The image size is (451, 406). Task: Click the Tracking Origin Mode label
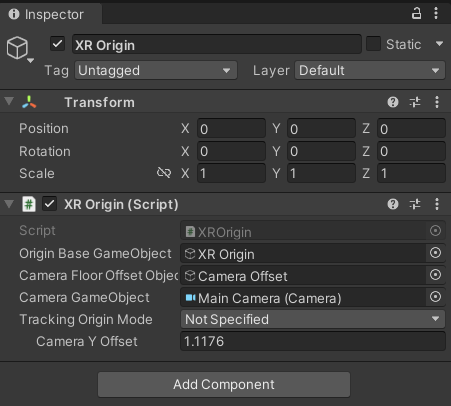click(x=86, y=319)
